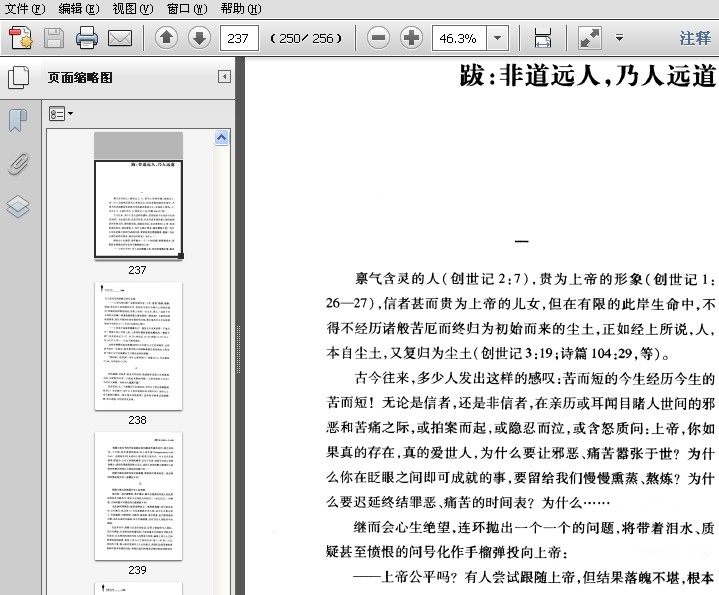Image resolution: width=719 pixels, height=595 pixels.
Task: Zoom out with the minus button
Action: 378,38
